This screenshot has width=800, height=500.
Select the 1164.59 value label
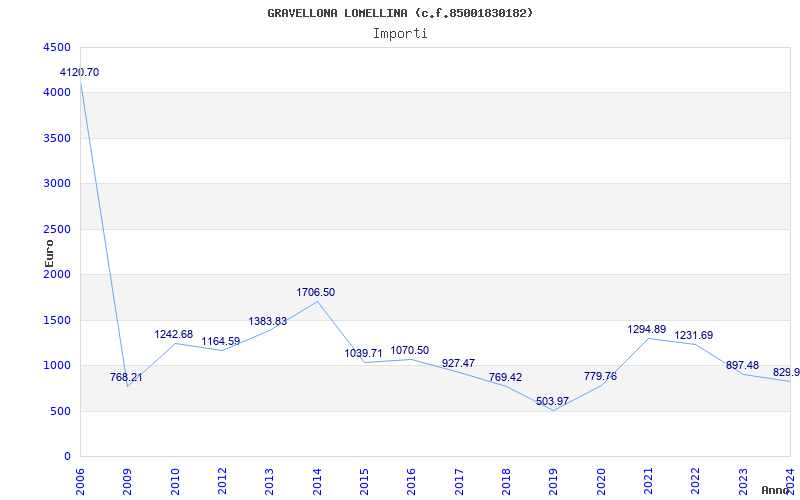click(221, 341)
